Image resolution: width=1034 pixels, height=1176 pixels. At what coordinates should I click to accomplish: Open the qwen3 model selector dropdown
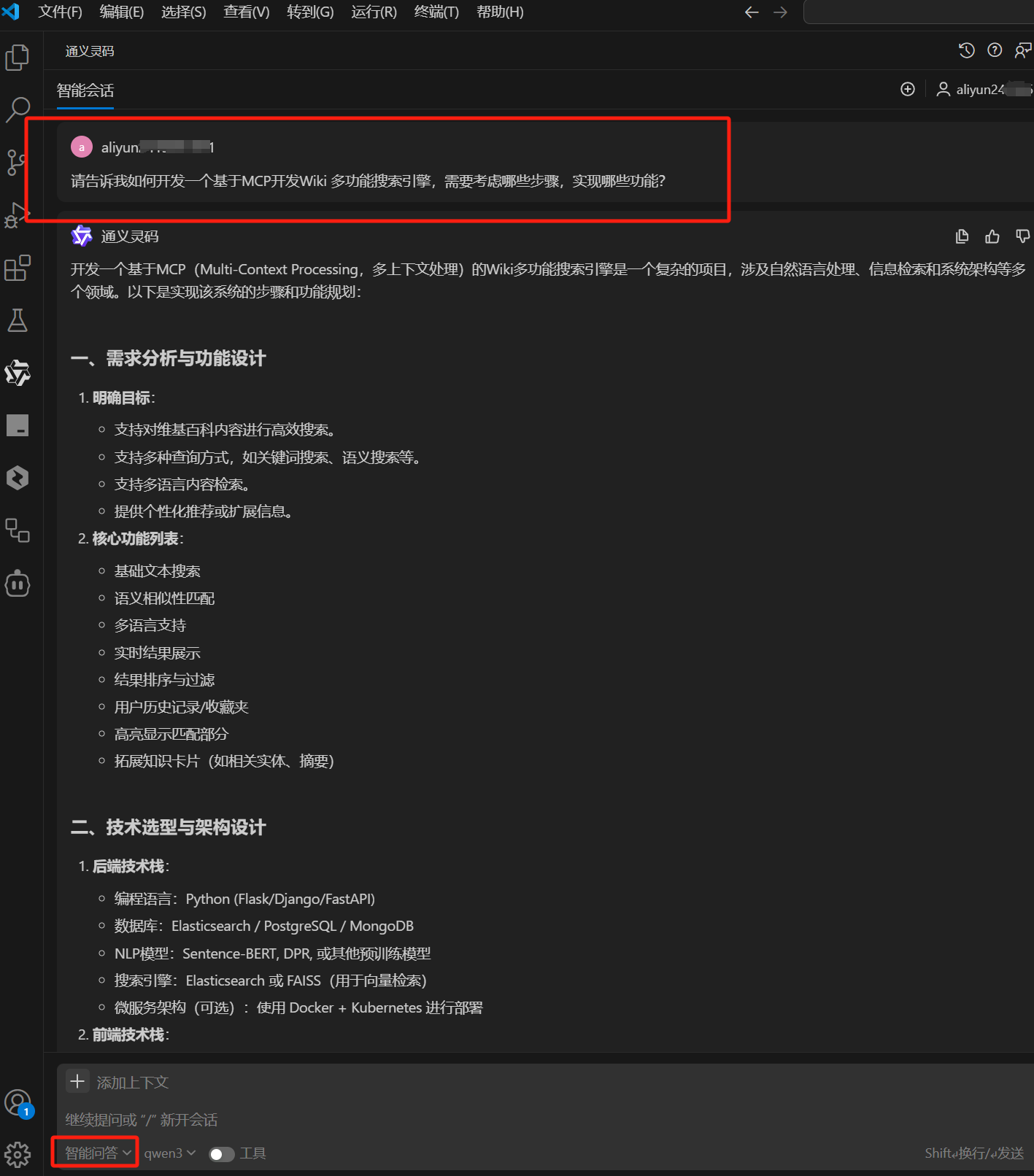[169, 1153]
